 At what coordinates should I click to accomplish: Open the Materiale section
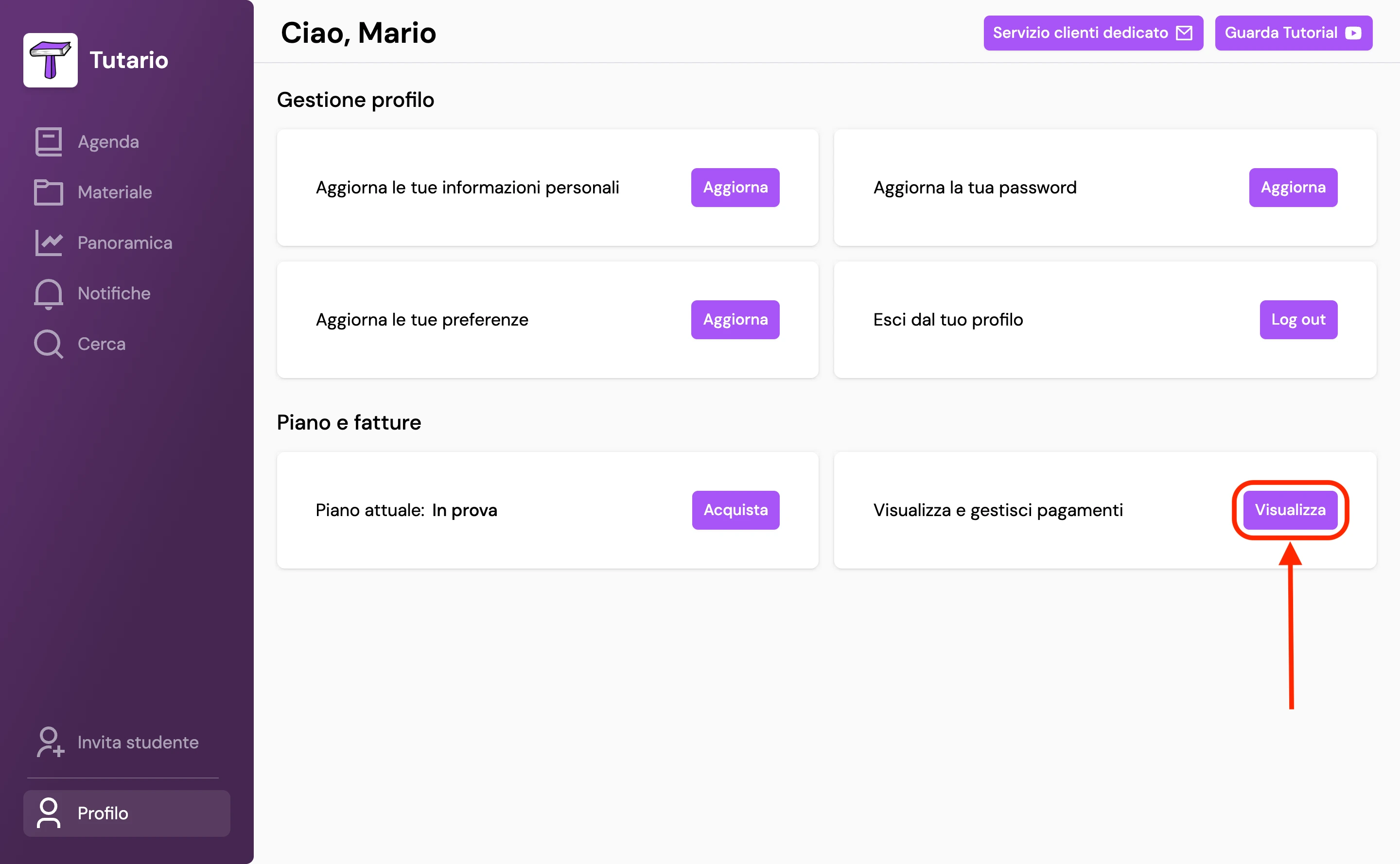click(114, 192)
